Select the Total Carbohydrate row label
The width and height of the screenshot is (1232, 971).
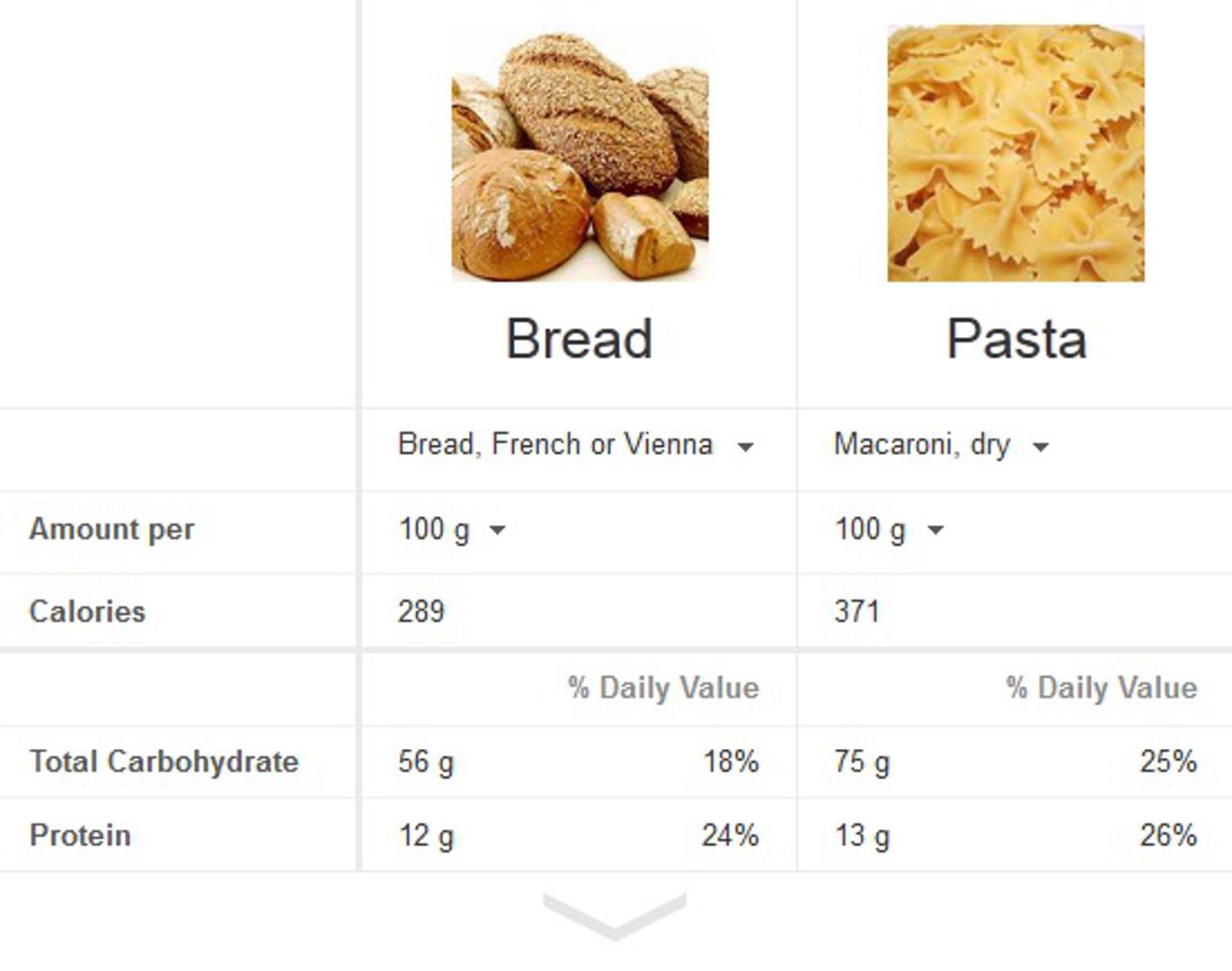[x=164, y=762]
